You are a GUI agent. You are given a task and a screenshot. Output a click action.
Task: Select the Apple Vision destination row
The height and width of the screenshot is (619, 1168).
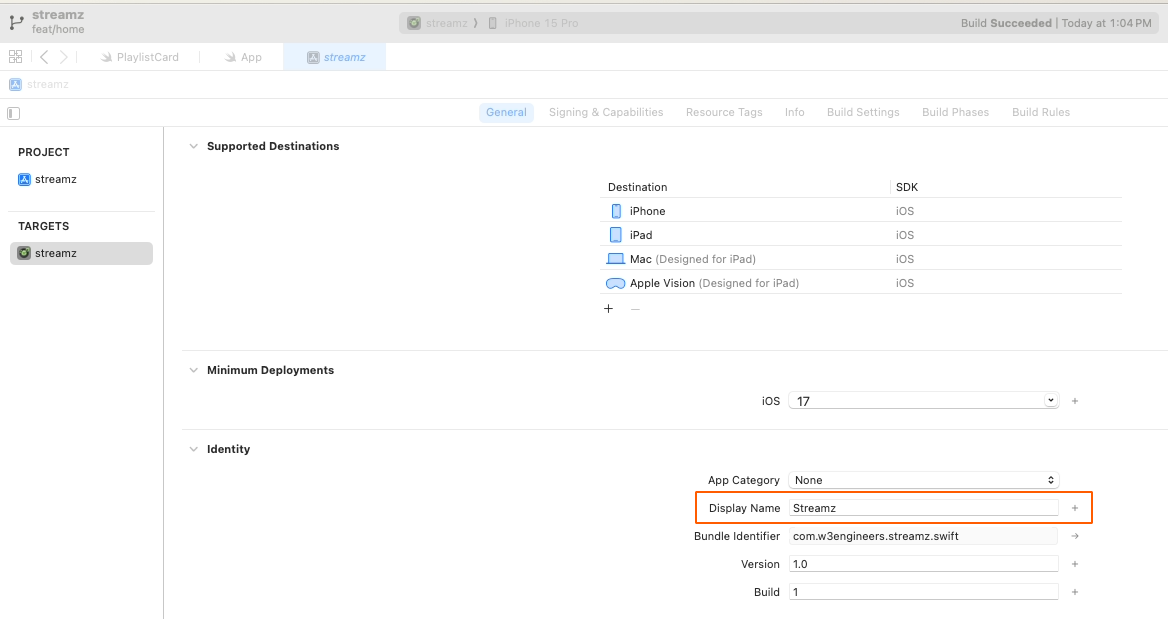coord(861,283)
